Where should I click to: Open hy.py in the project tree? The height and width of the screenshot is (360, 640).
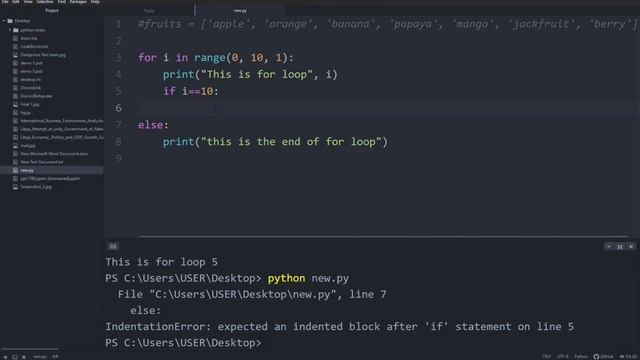[25, 113]
